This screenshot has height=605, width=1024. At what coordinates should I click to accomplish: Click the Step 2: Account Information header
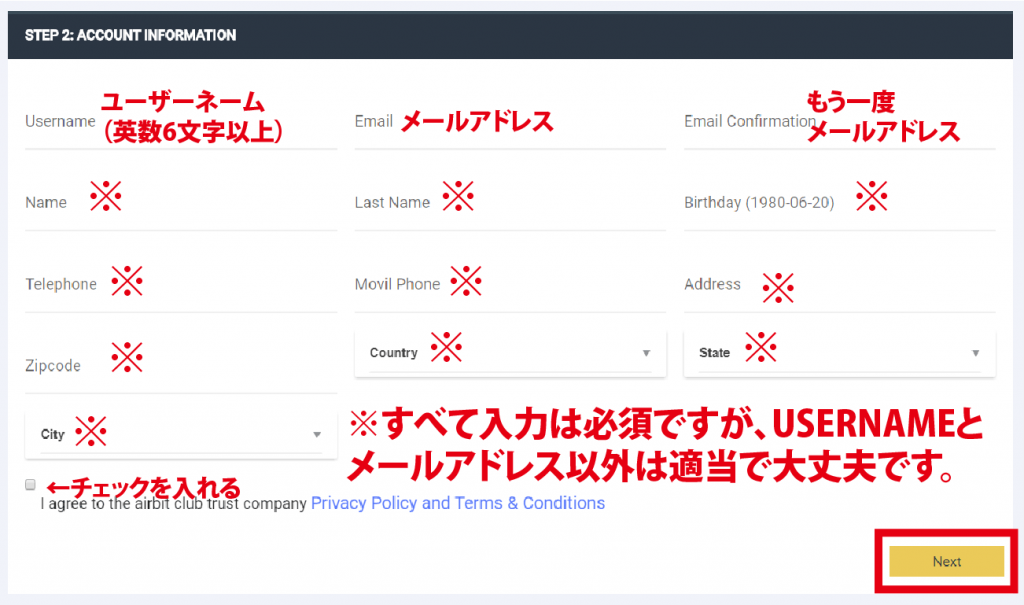pos(510,35)
